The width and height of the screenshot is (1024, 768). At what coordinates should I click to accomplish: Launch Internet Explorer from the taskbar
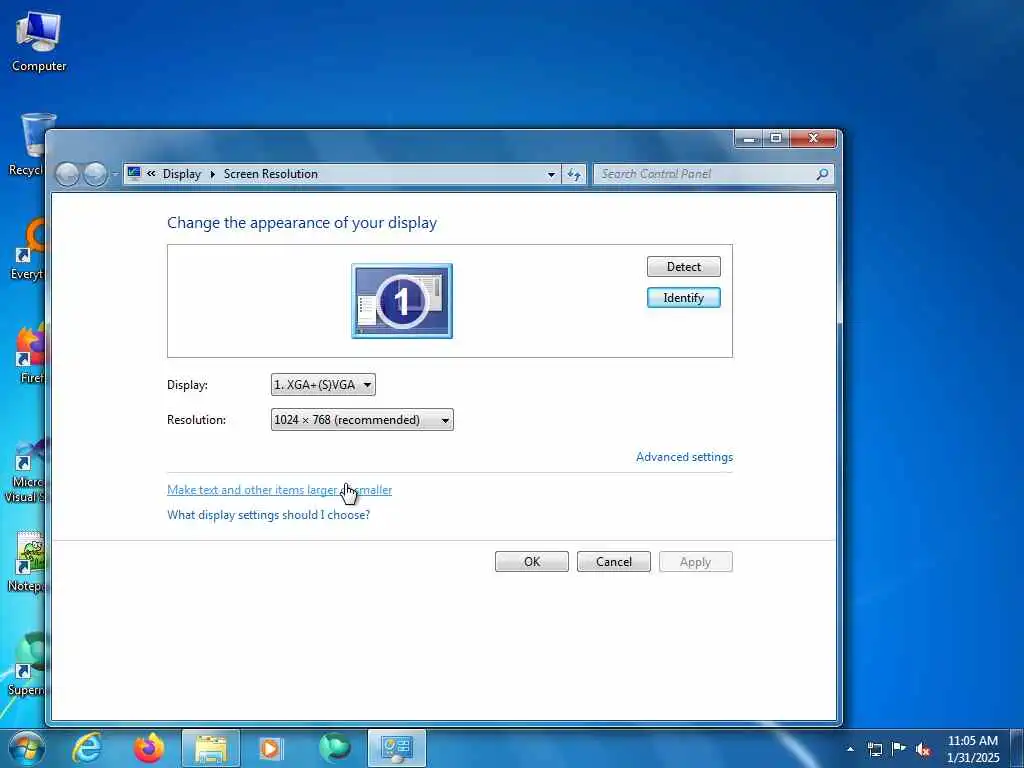point(87,748)
